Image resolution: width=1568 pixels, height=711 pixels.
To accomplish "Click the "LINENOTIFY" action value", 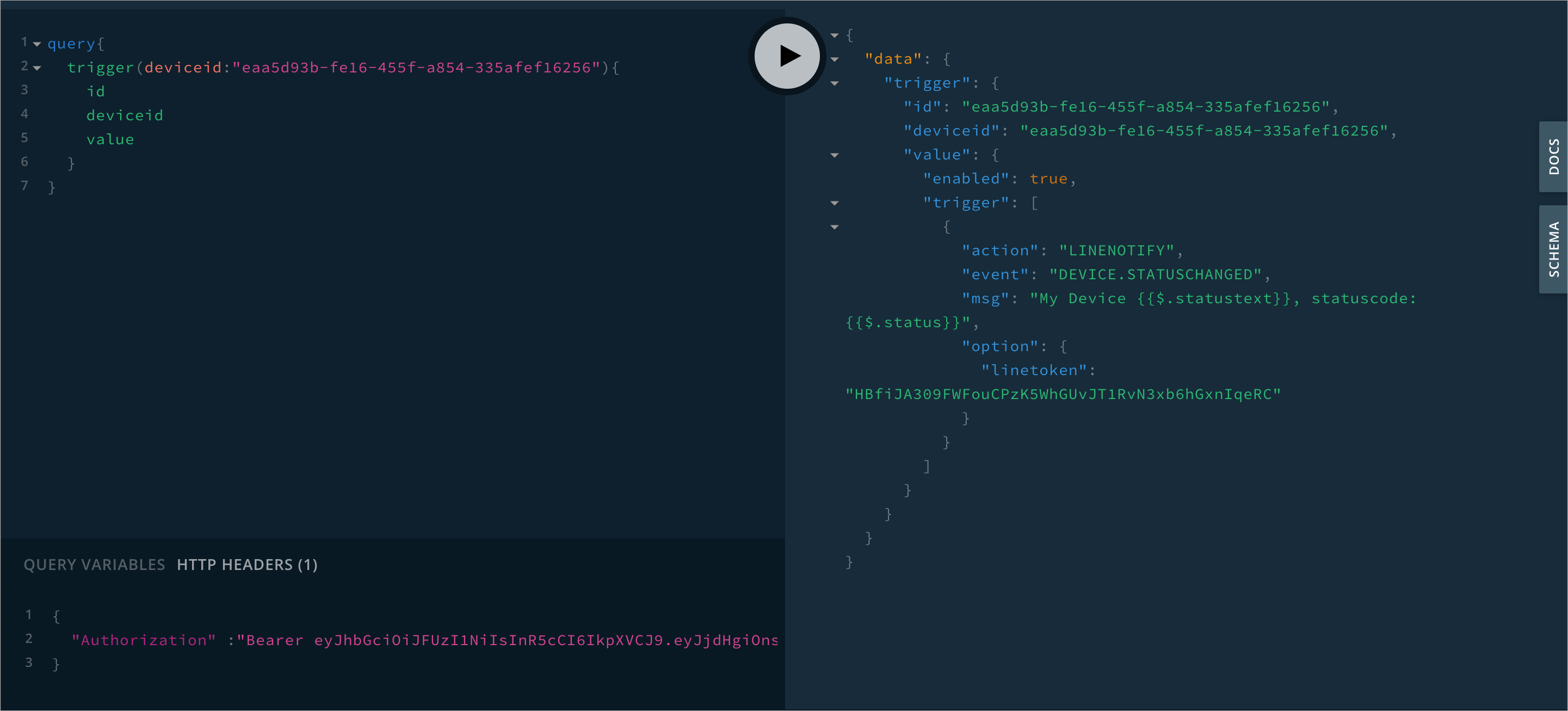I will pyautogui.click(x=1117, y=250).
